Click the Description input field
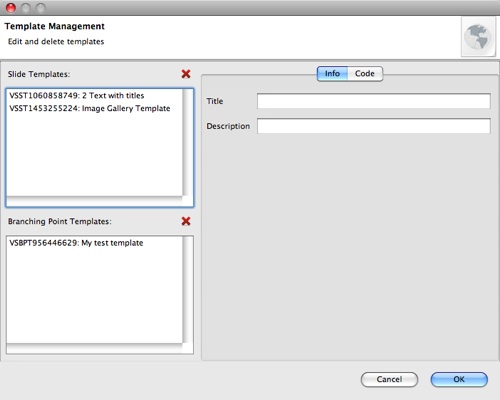Viewport: 500px width, 400px height. (374, 126)
